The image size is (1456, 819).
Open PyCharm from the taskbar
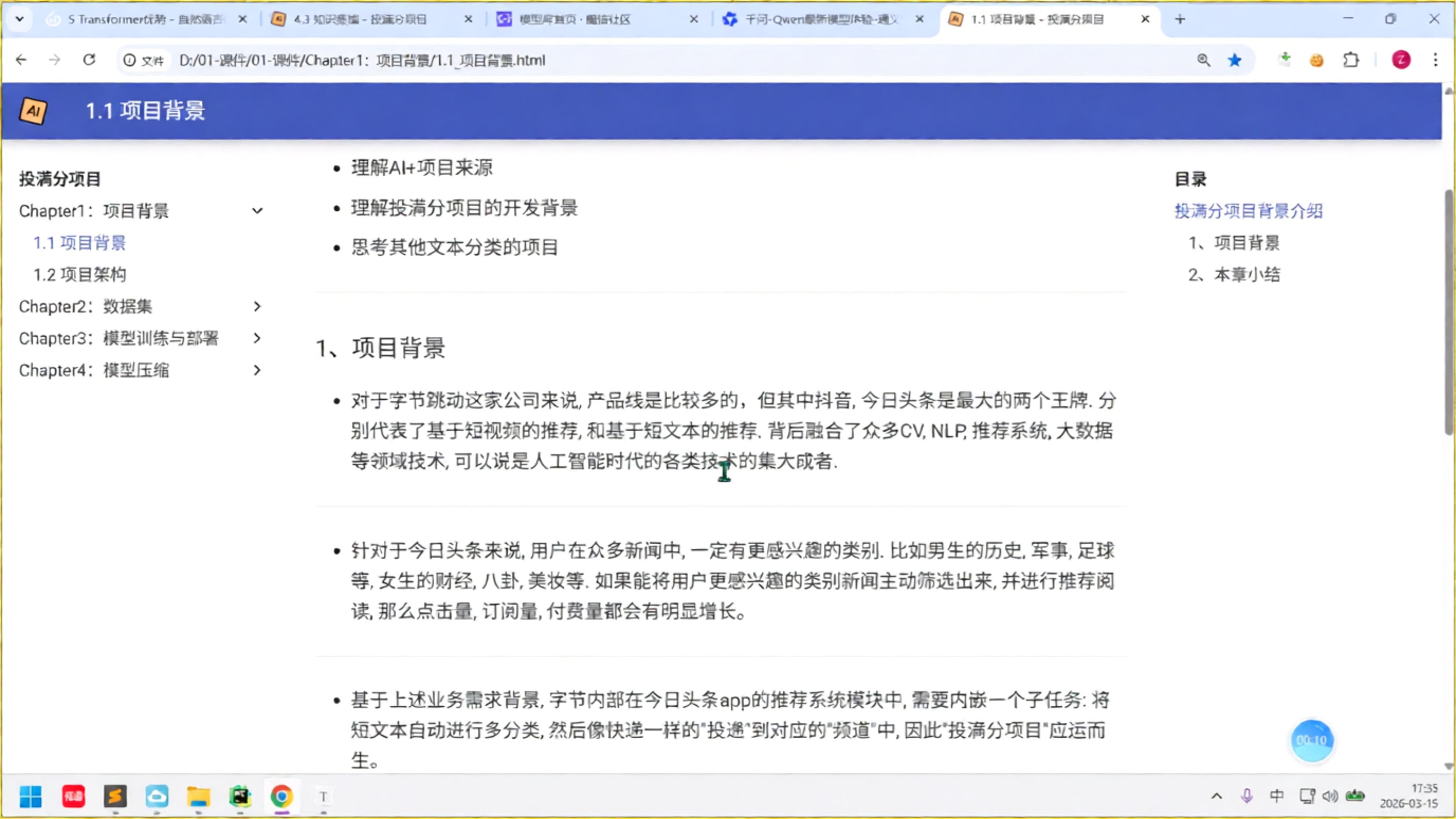[x=240, y=797]
